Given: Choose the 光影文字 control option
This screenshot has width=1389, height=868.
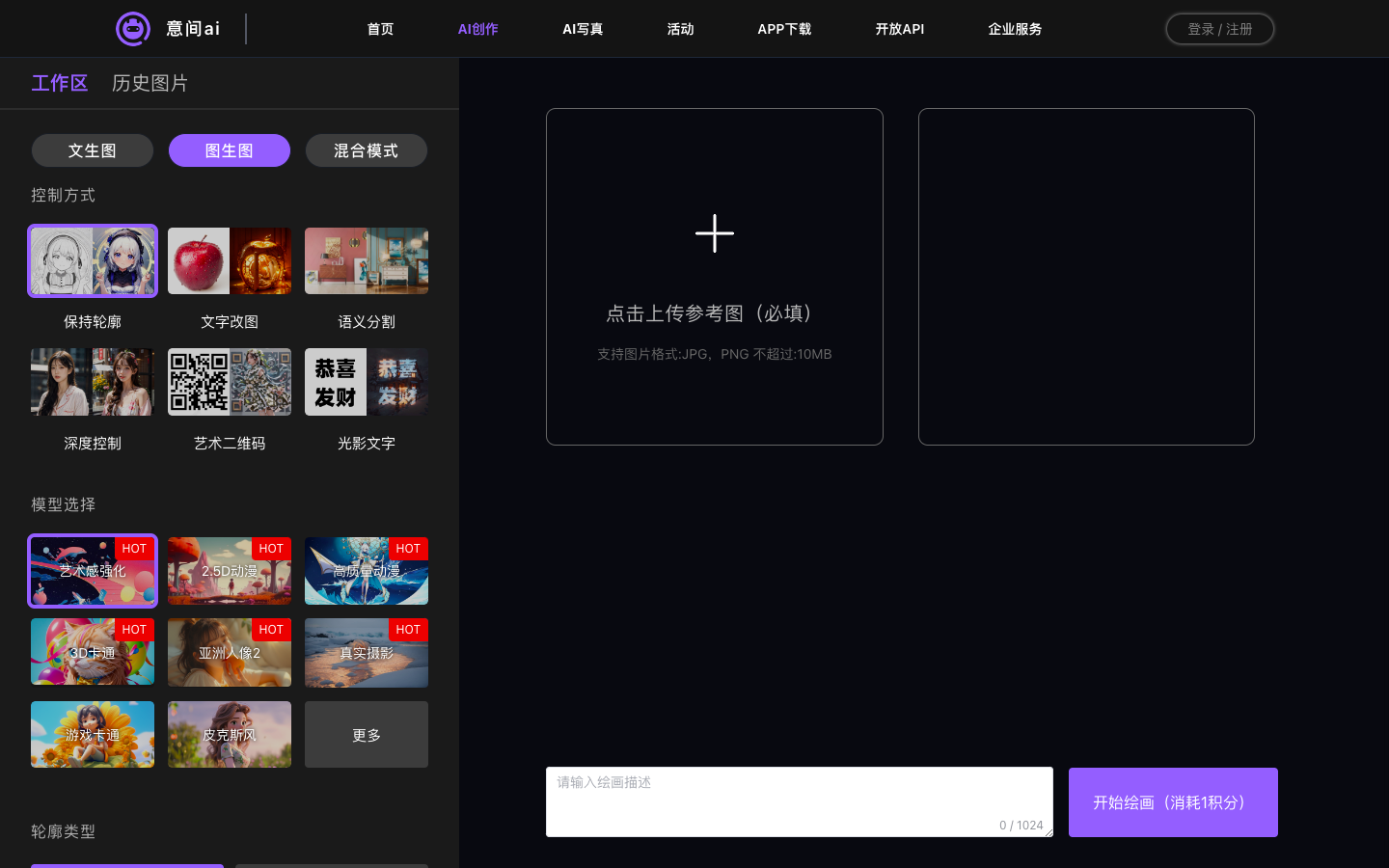Looking at the screenshot, I should [366, 382].
